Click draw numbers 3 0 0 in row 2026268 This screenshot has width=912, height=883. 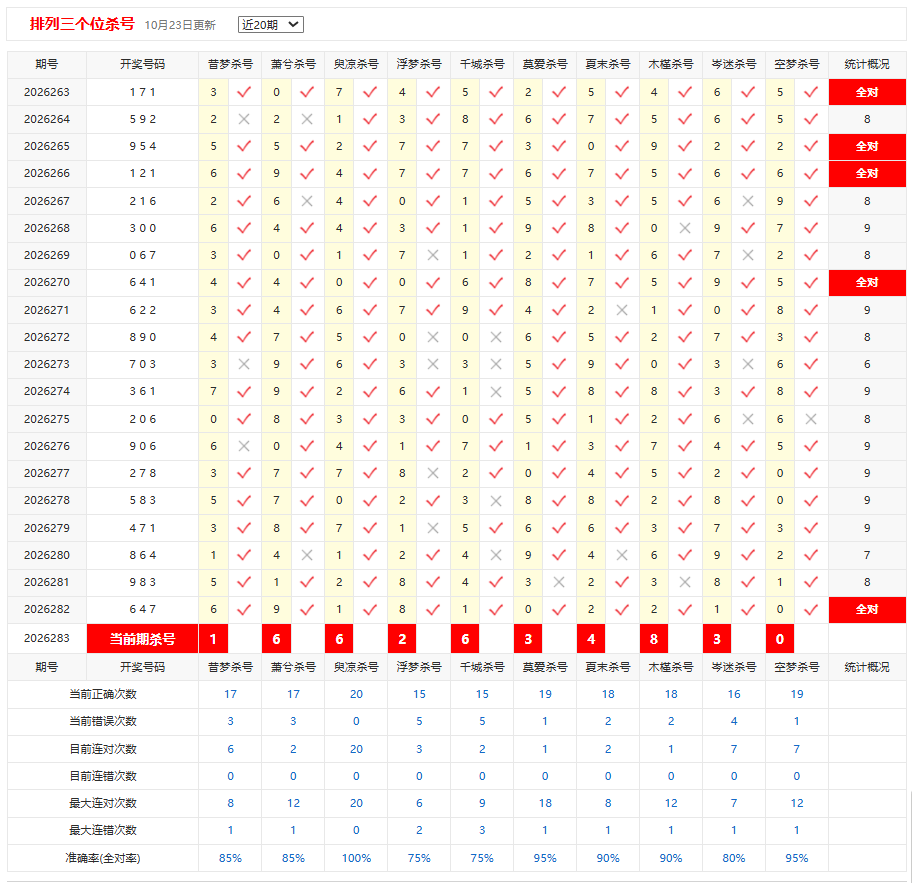click(142, 228)
